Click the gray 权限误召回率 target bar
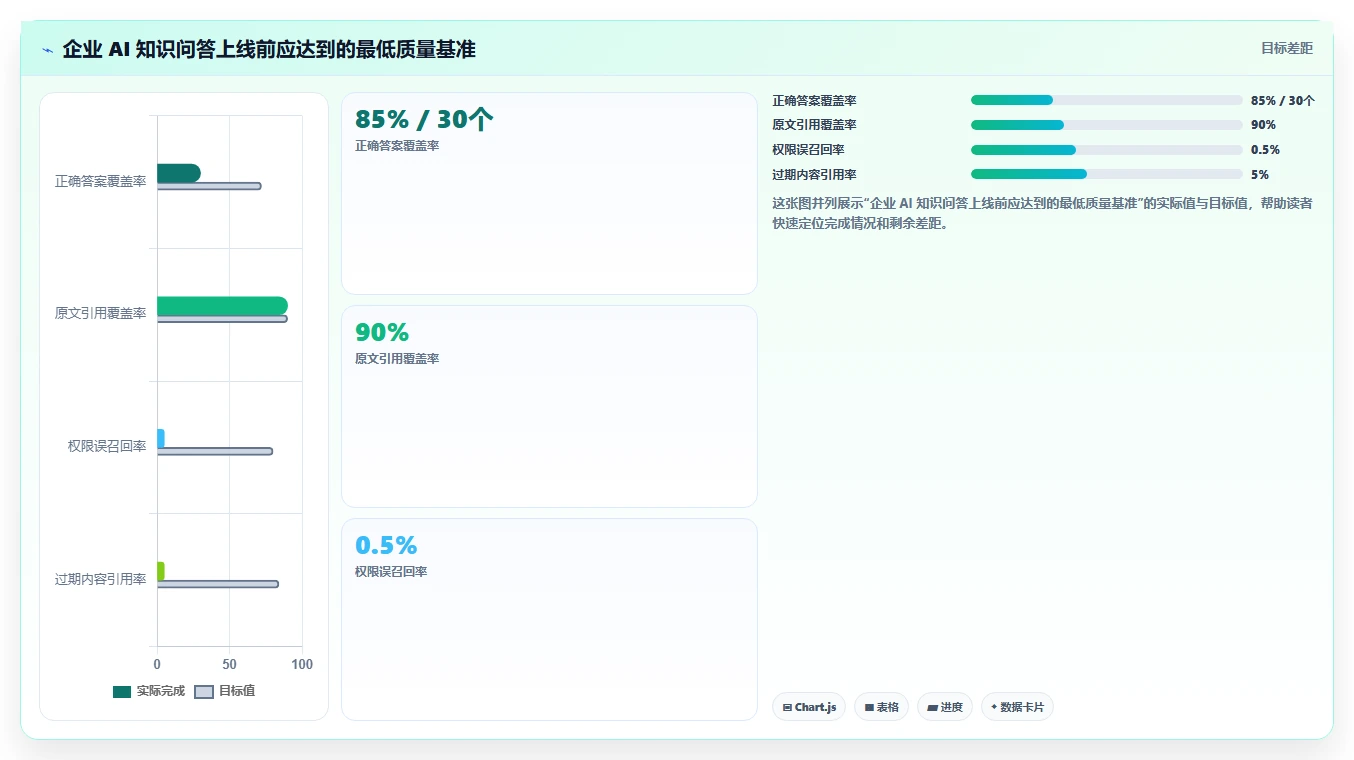 [215, 451]
